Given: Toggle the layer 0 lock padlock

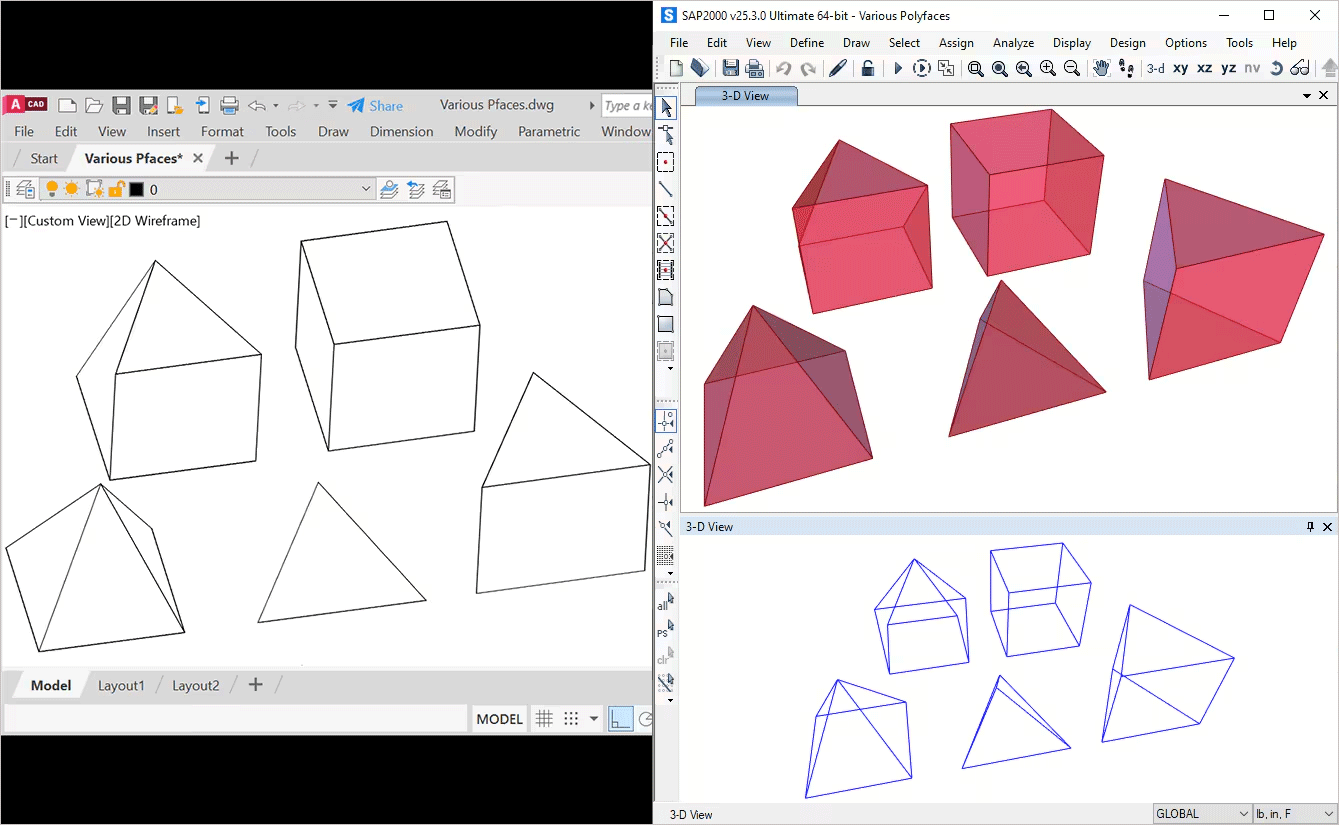Looking at the screenshot, I should pos(116,189).
